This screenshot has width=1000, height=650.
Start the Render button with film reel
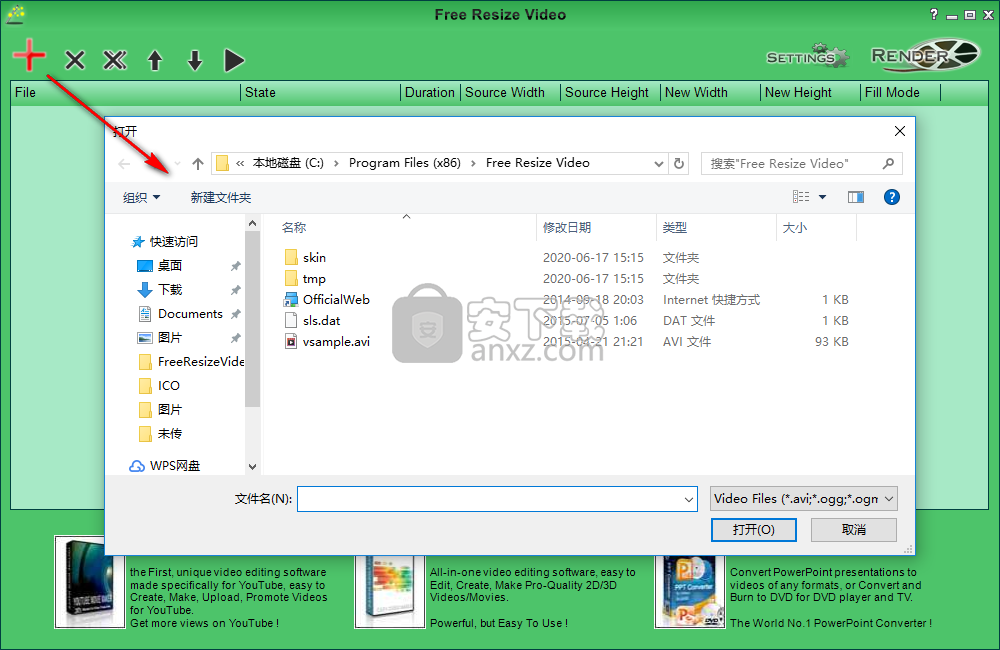[925, 55]
